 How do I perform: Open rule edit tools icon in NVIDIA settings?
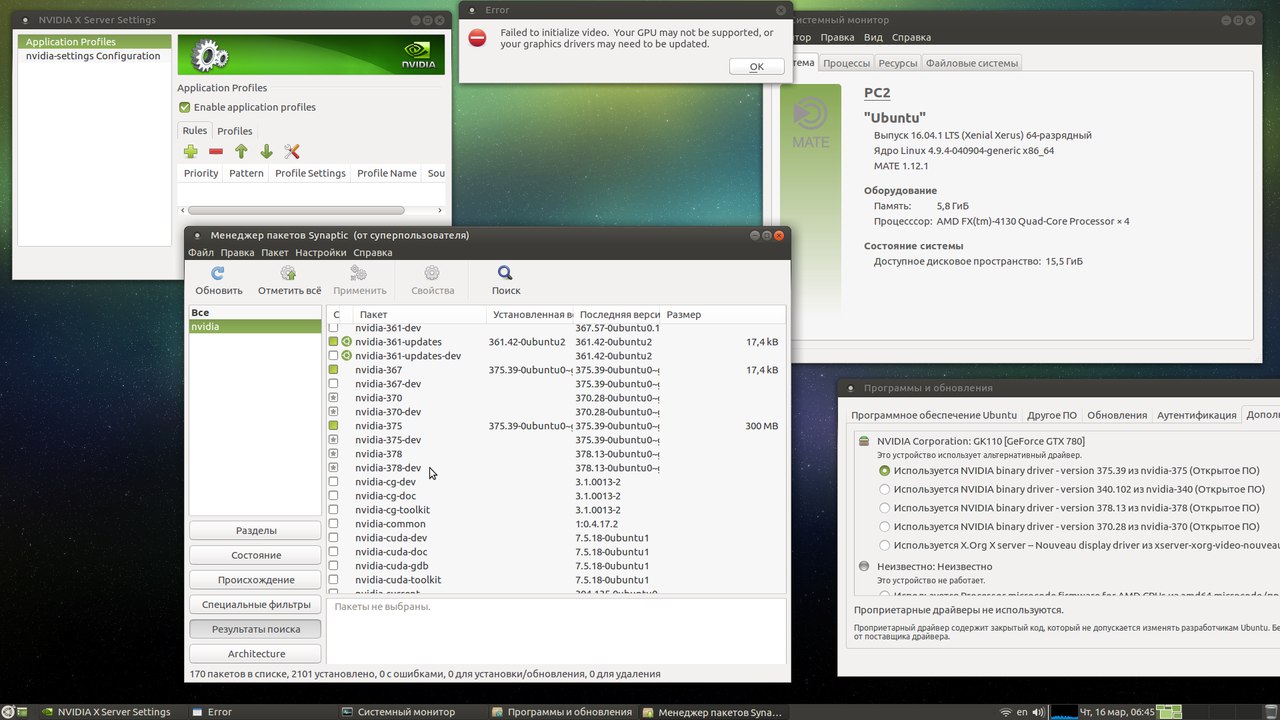292,152
